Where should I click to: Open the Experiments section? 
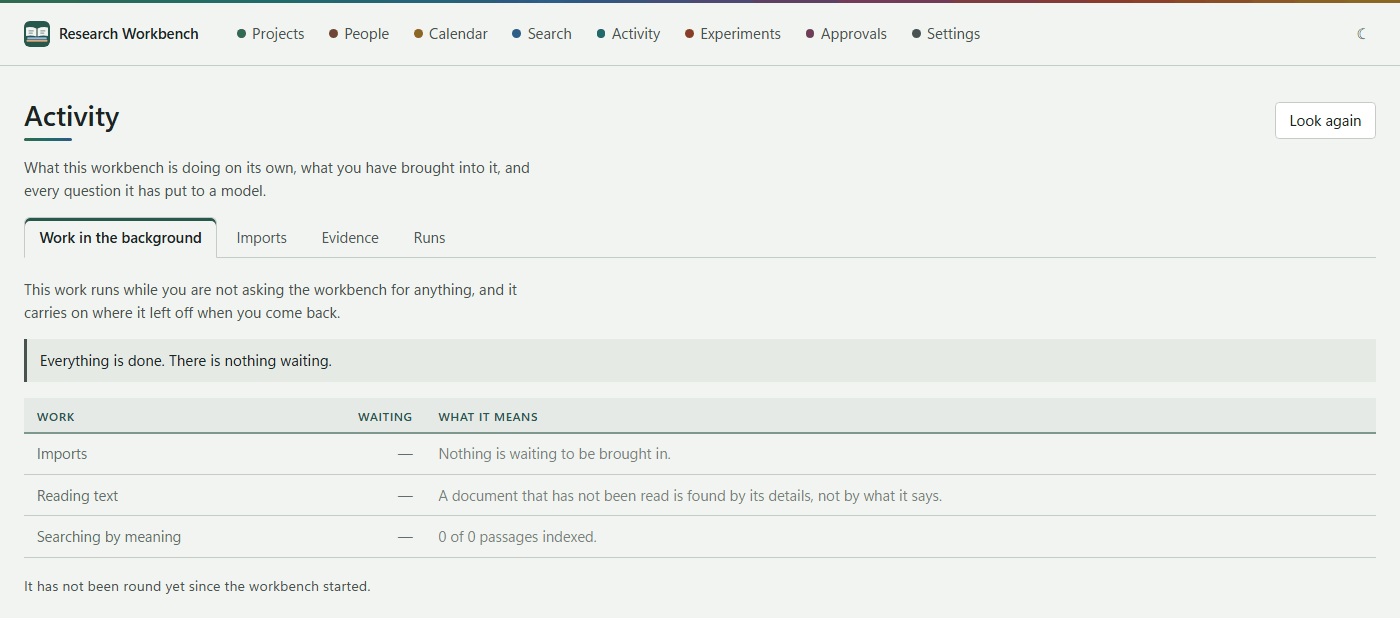[x=733, y=34]
